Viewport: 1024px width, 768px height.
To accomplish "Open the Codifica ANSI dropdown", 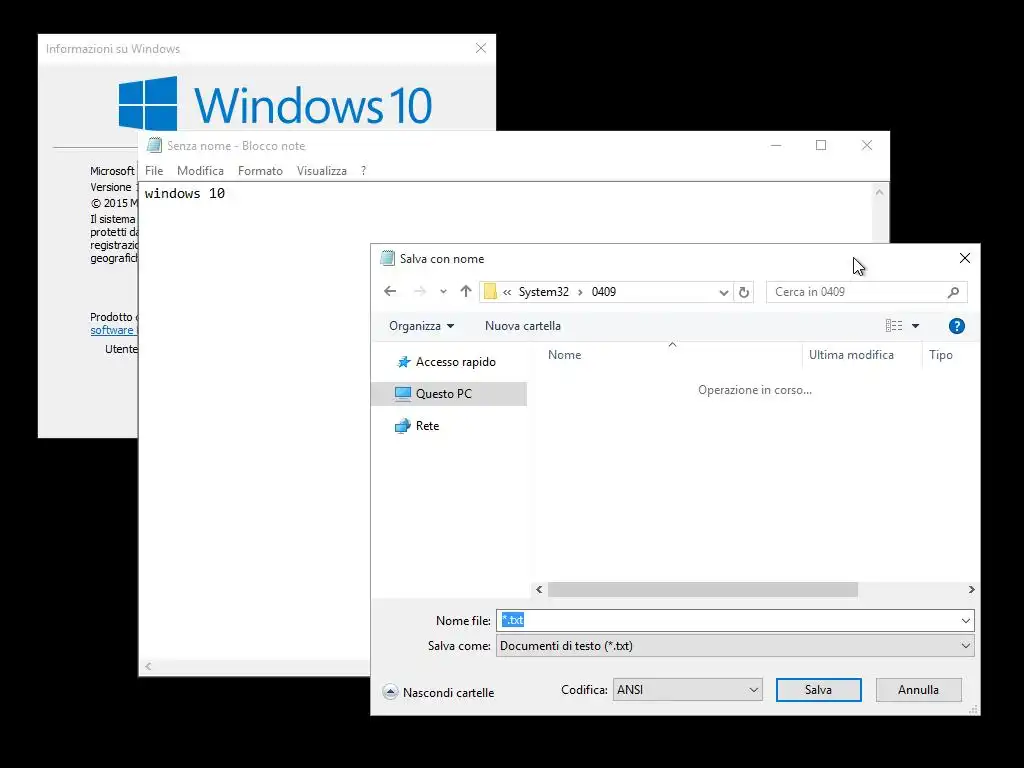I will click(x=688, y=690).
